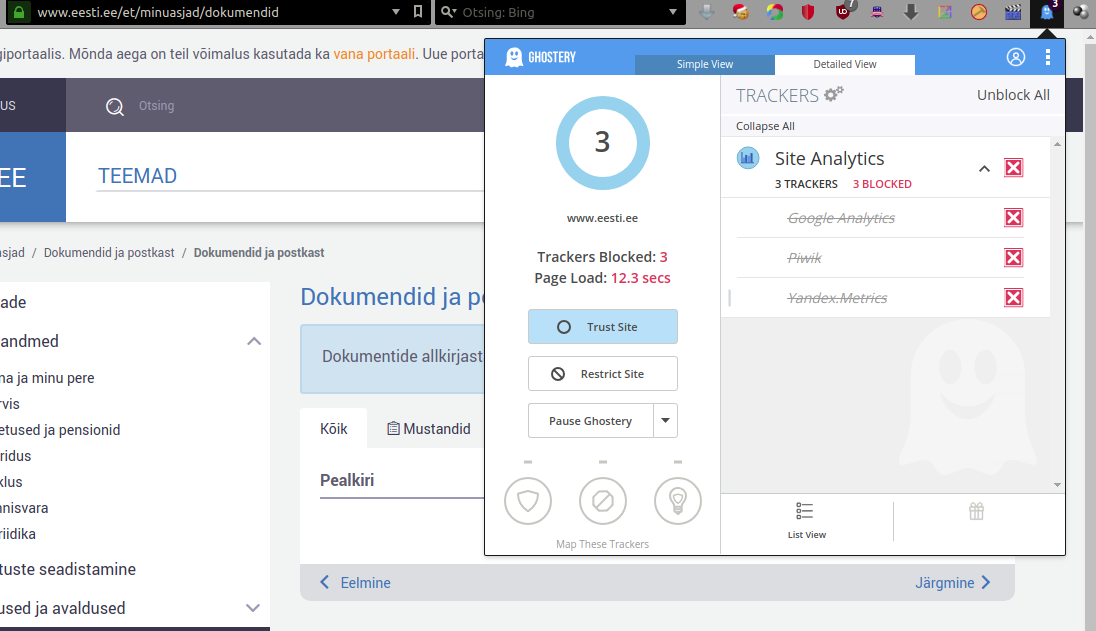Click the light-blue download arrow extension icon
This screenshot has width=1096, height=631.
pyautogui.click(x=707, y=12)
